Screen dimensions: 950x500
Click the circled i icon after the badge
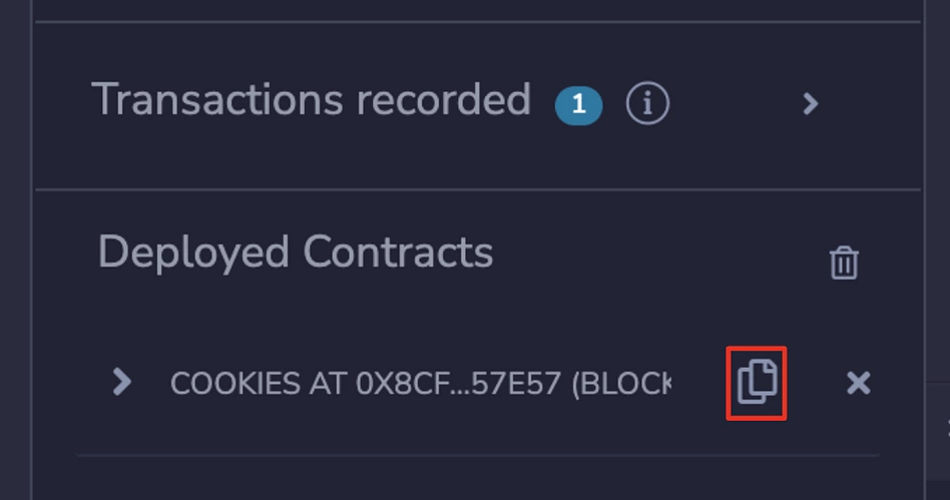pos(648,104)
